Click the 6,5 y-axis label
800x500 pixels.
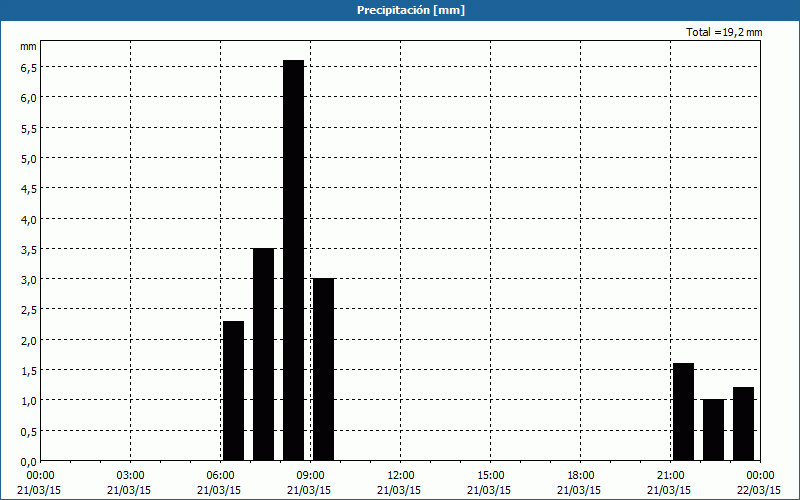pyautogui.click(x=28, y=68)
